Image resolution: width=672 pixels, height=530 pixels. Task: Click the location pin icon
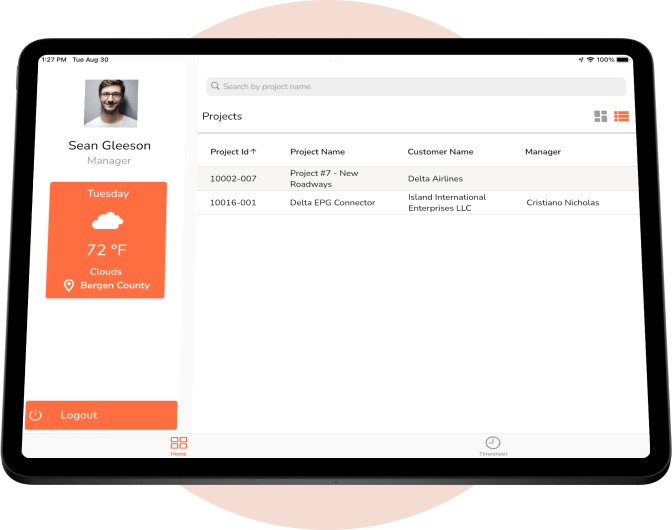69,286
